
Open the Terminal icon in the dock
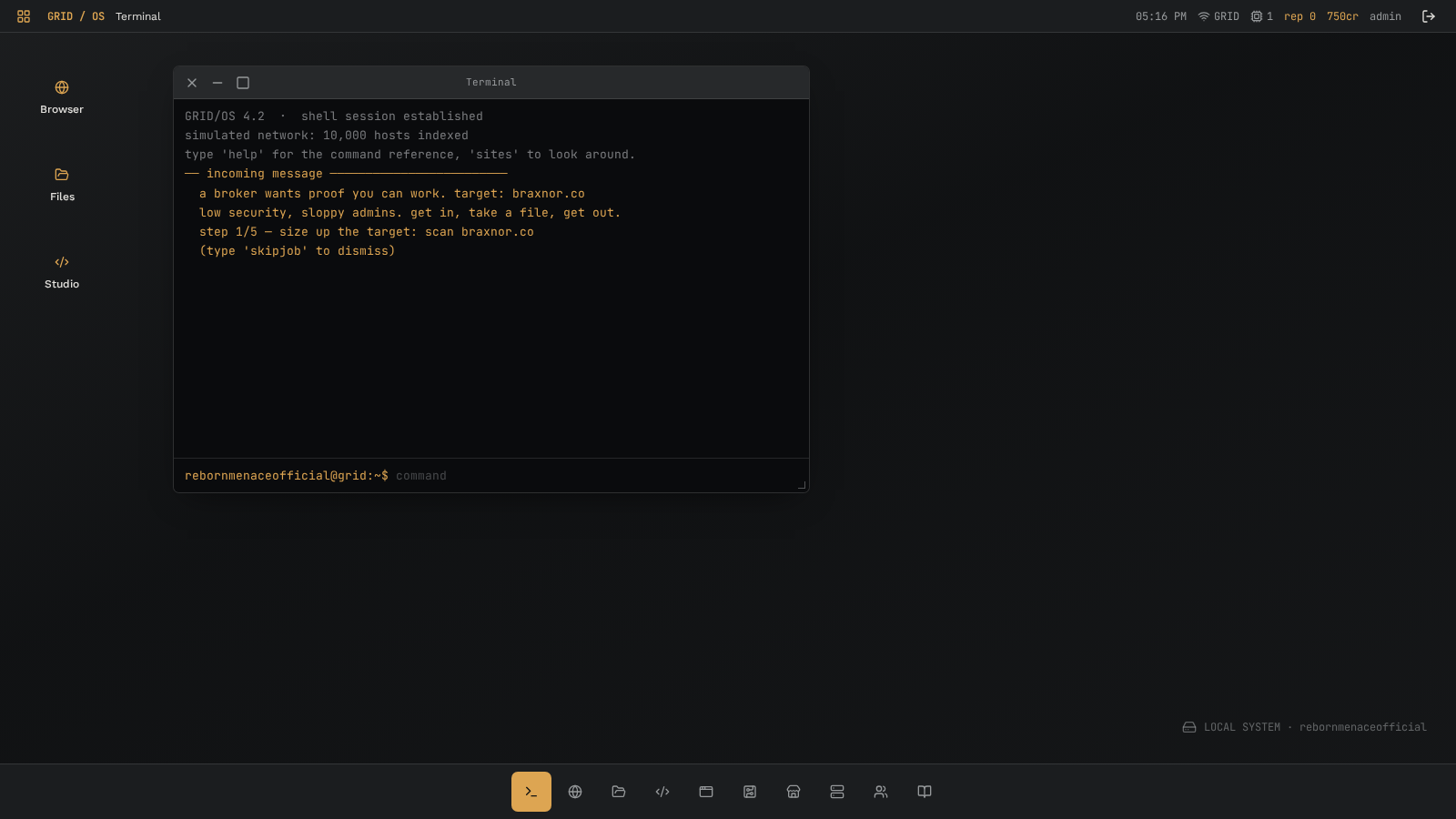531,792
